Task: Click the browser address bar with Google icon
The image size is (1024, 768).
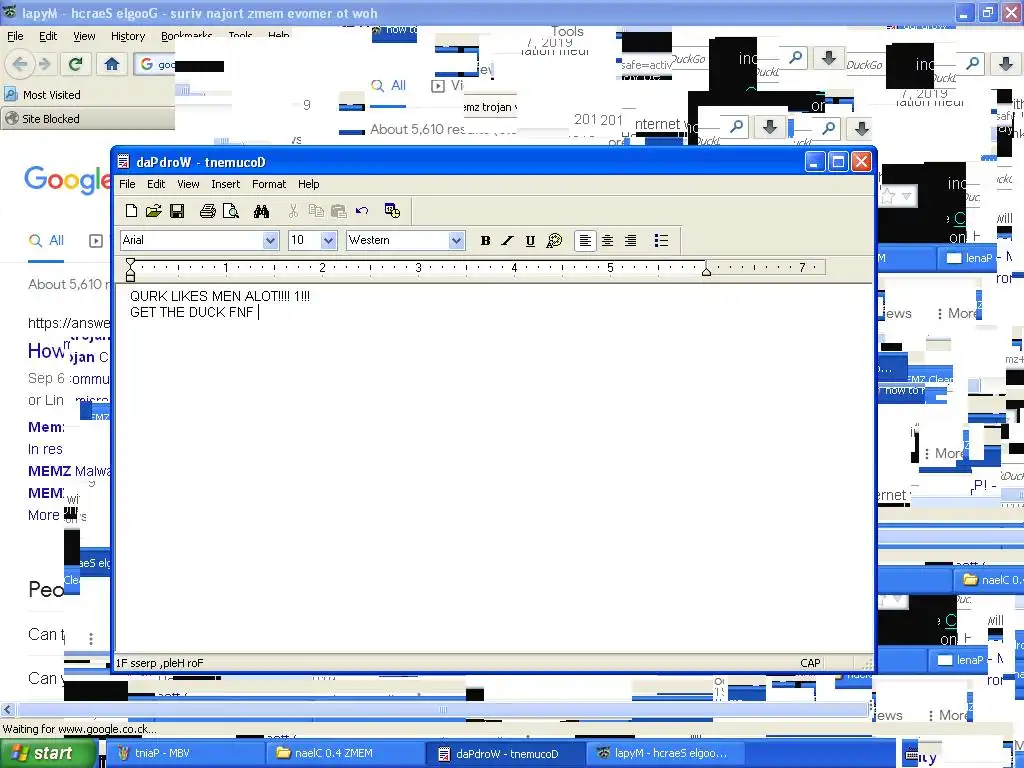Action: 155,64
